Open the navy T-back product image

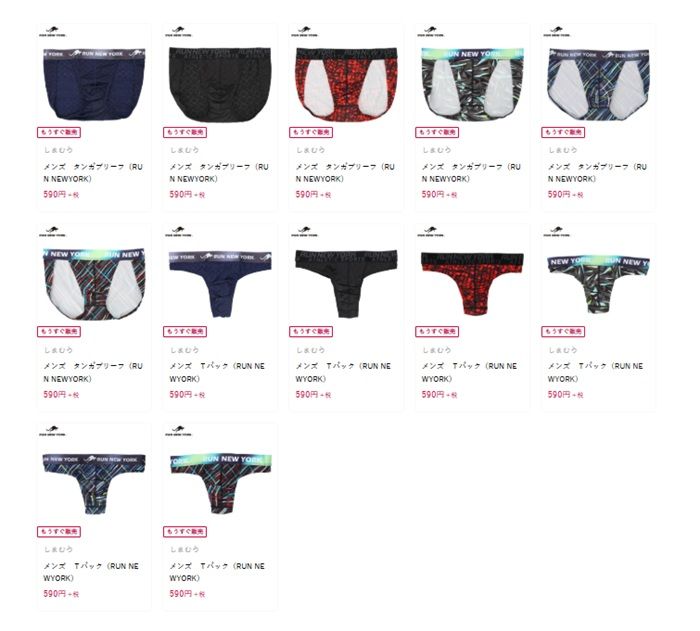[220, 284]
